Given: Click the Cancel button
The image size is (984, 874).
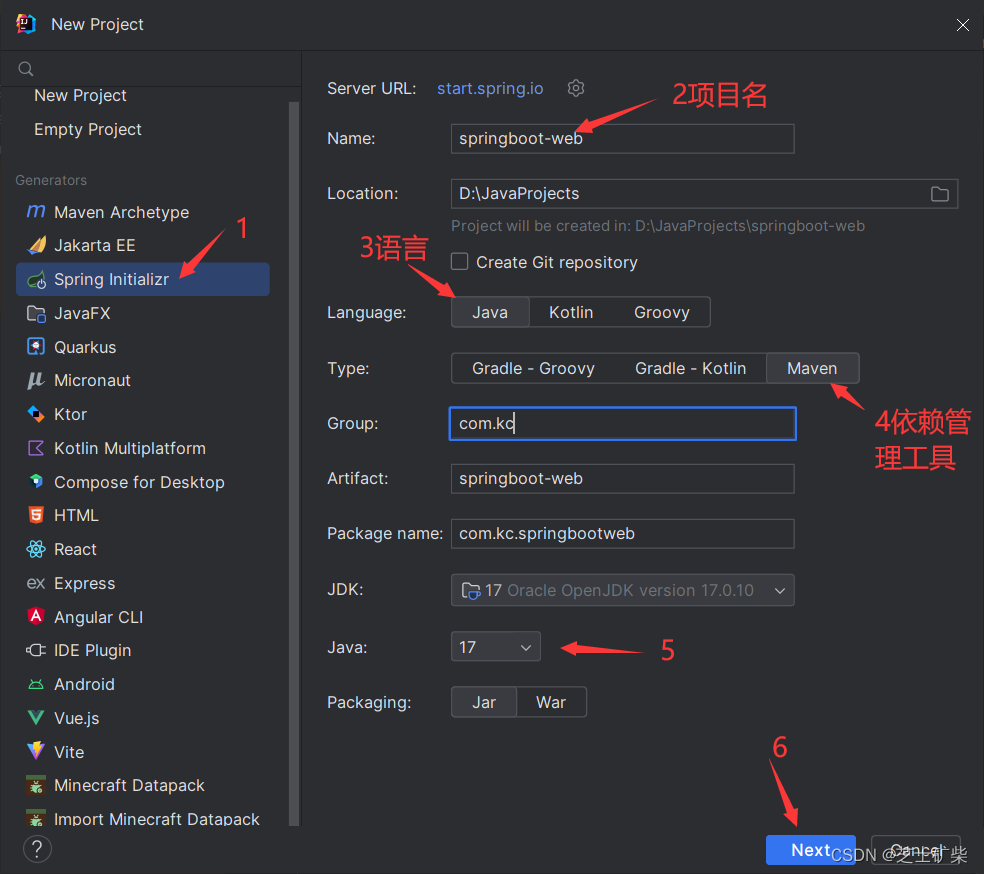Looking at the screenshot, I should click(x=916, y=850).
